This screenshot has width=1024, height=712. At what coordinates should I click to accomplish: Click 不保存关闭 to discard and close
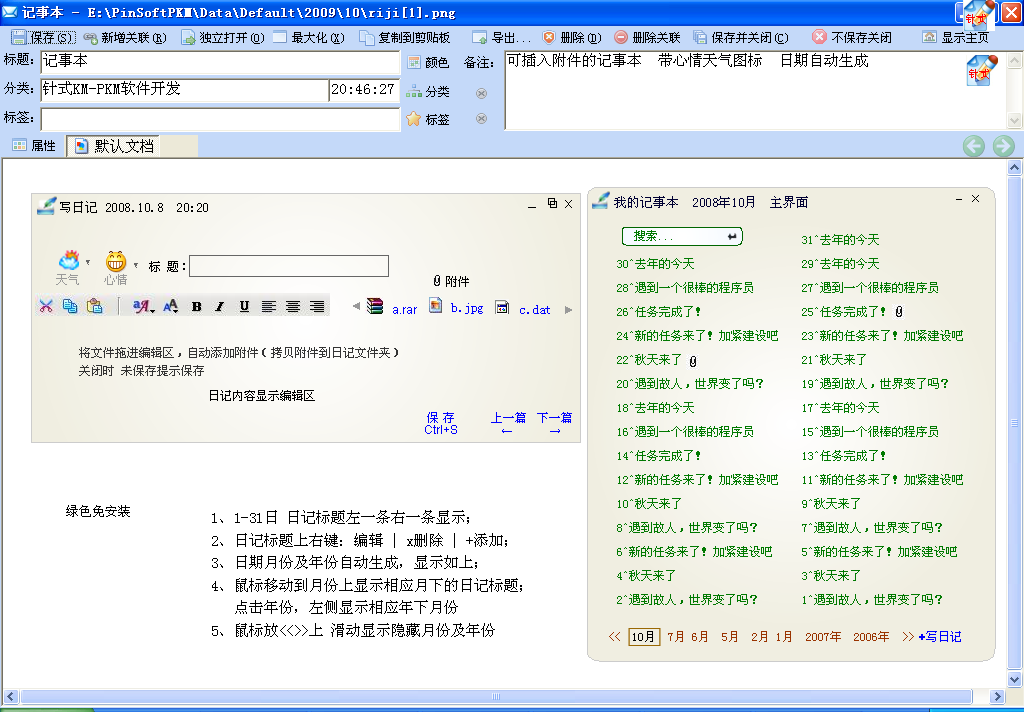tap(851, 37)
